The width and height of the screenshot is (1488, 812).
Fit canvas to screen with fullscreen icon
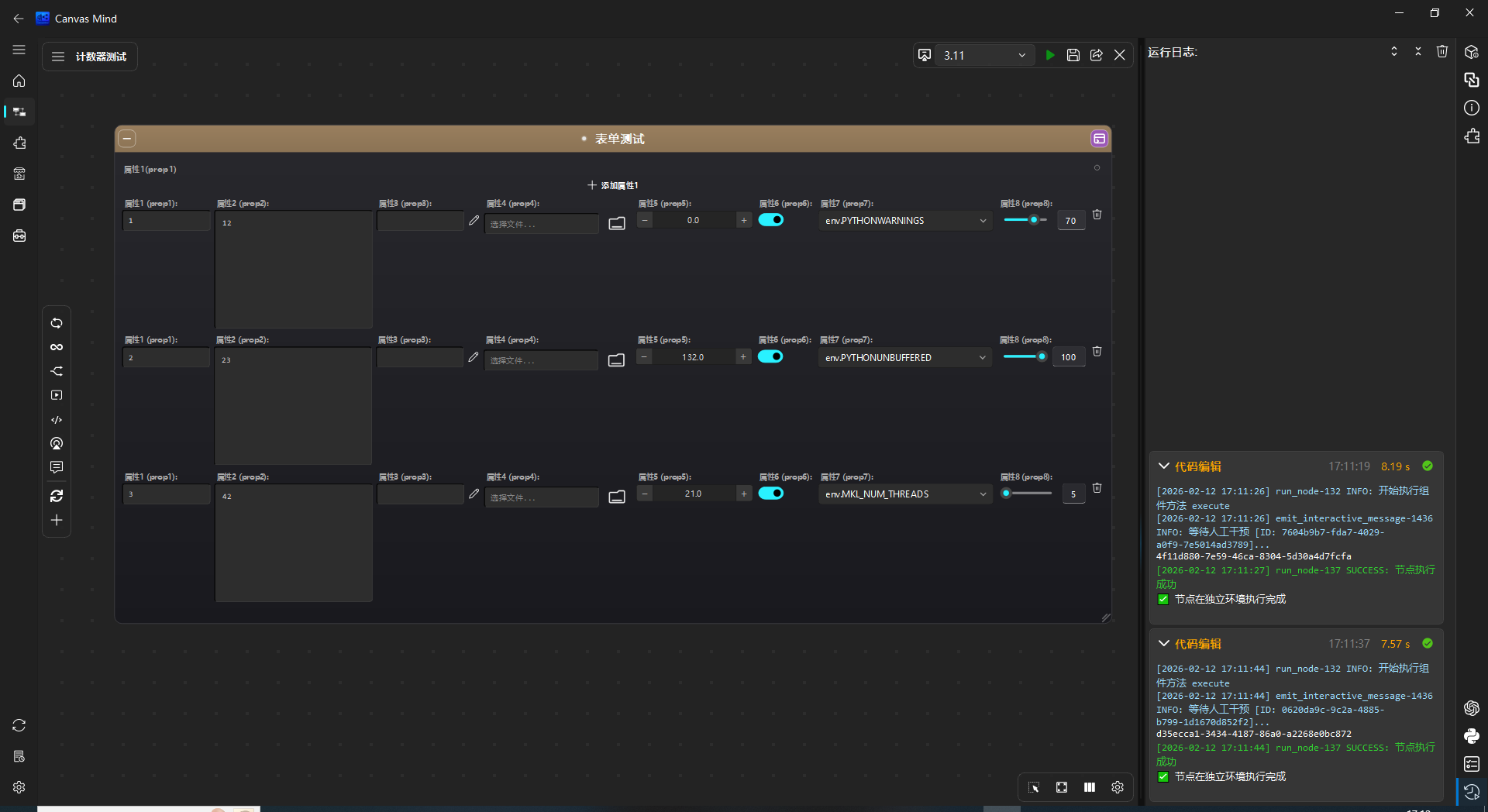(x=1061, y=787)
